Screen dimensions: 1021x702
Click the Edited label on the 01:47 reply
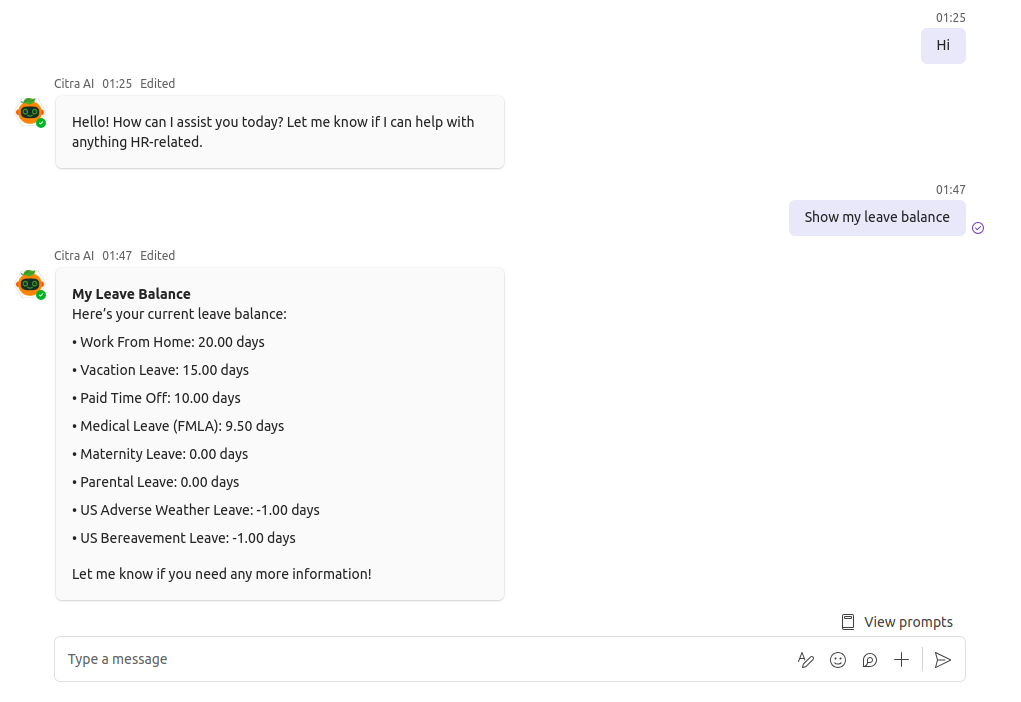pyautogui.click(x=157, y=256)
